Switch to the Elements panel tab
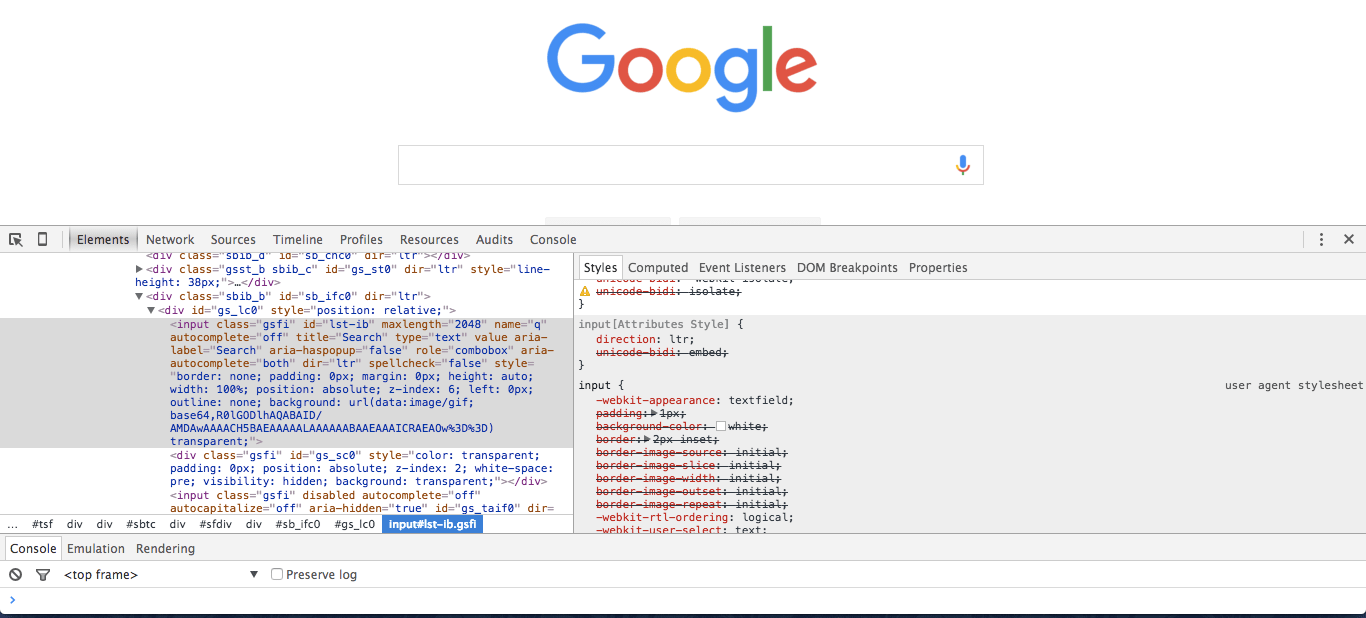Image resolution: width=1366 pixels, height=618 pixels. (x=103, y=240)
